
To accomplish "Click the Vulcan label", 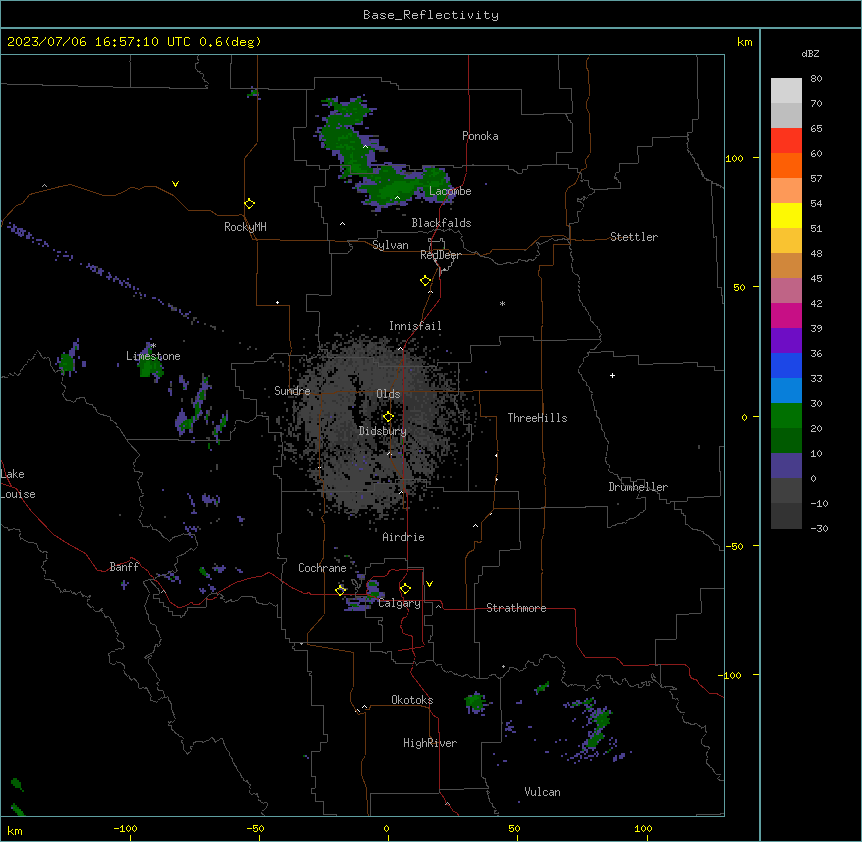I will 542,792.
